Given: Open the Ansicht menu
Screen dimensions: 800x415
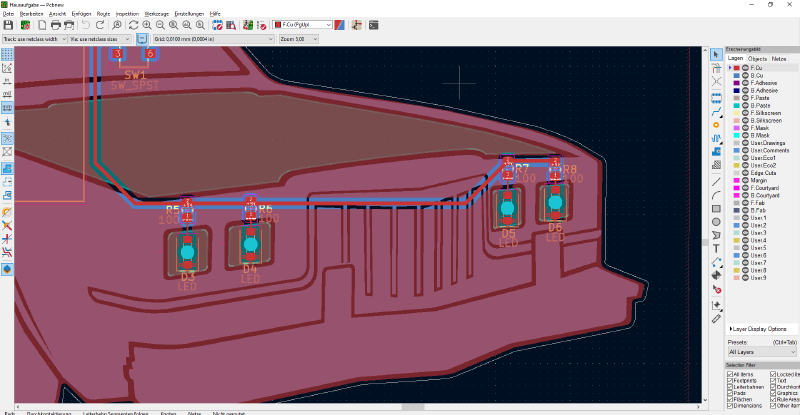Looking at the screenshot, I should pos(57,14).
